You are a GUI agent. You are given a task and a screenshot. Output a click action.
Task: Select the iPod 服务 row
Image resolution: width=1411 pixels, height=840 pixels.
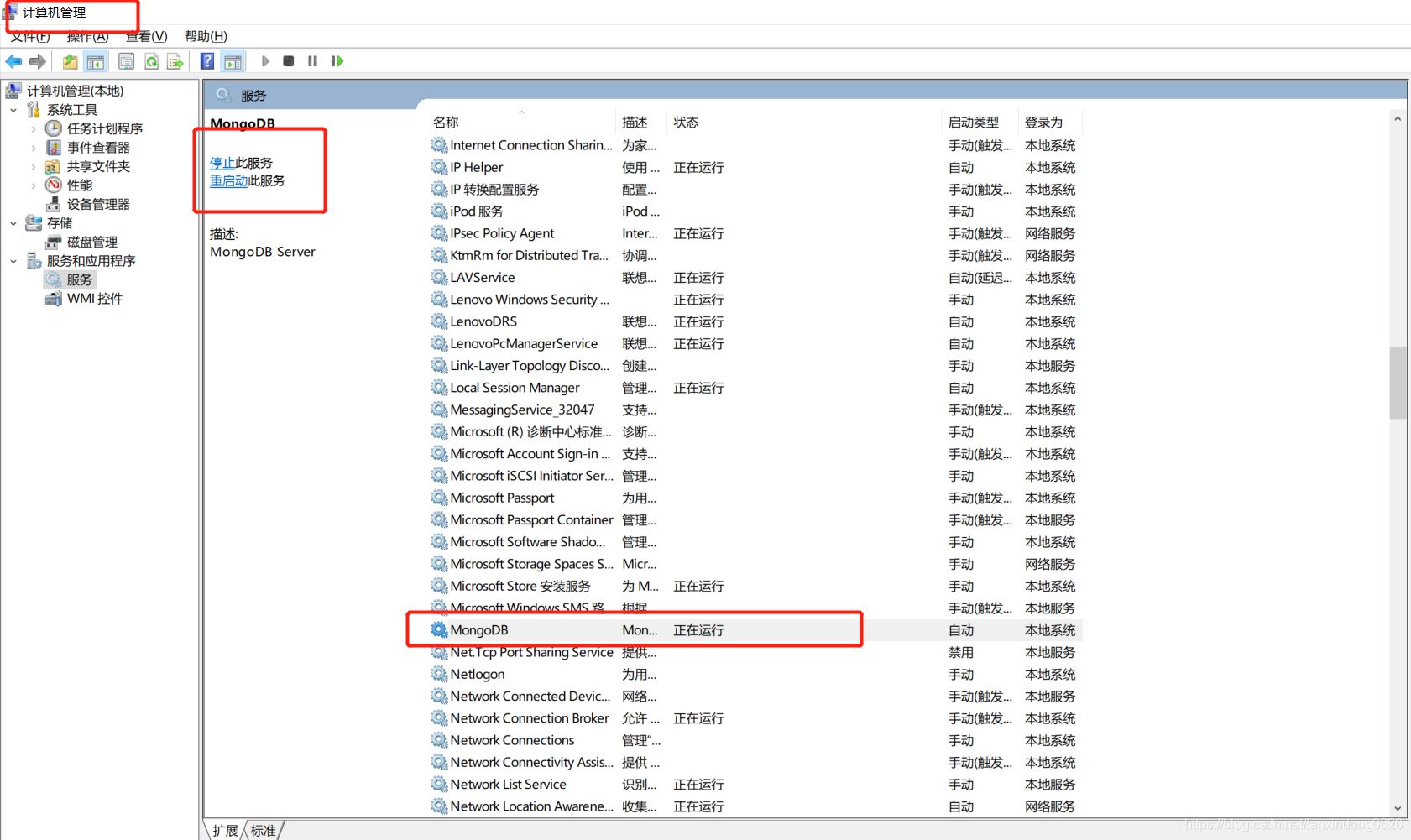(755, 211)
